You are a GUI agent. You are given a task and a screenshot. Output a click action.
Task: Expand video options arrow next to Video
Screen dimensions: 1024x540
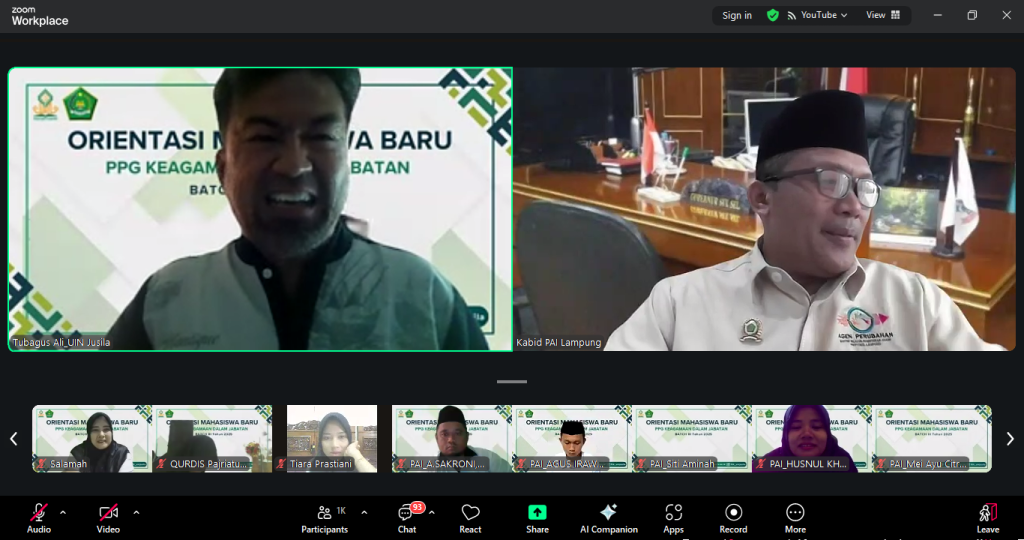click(136, 512)
